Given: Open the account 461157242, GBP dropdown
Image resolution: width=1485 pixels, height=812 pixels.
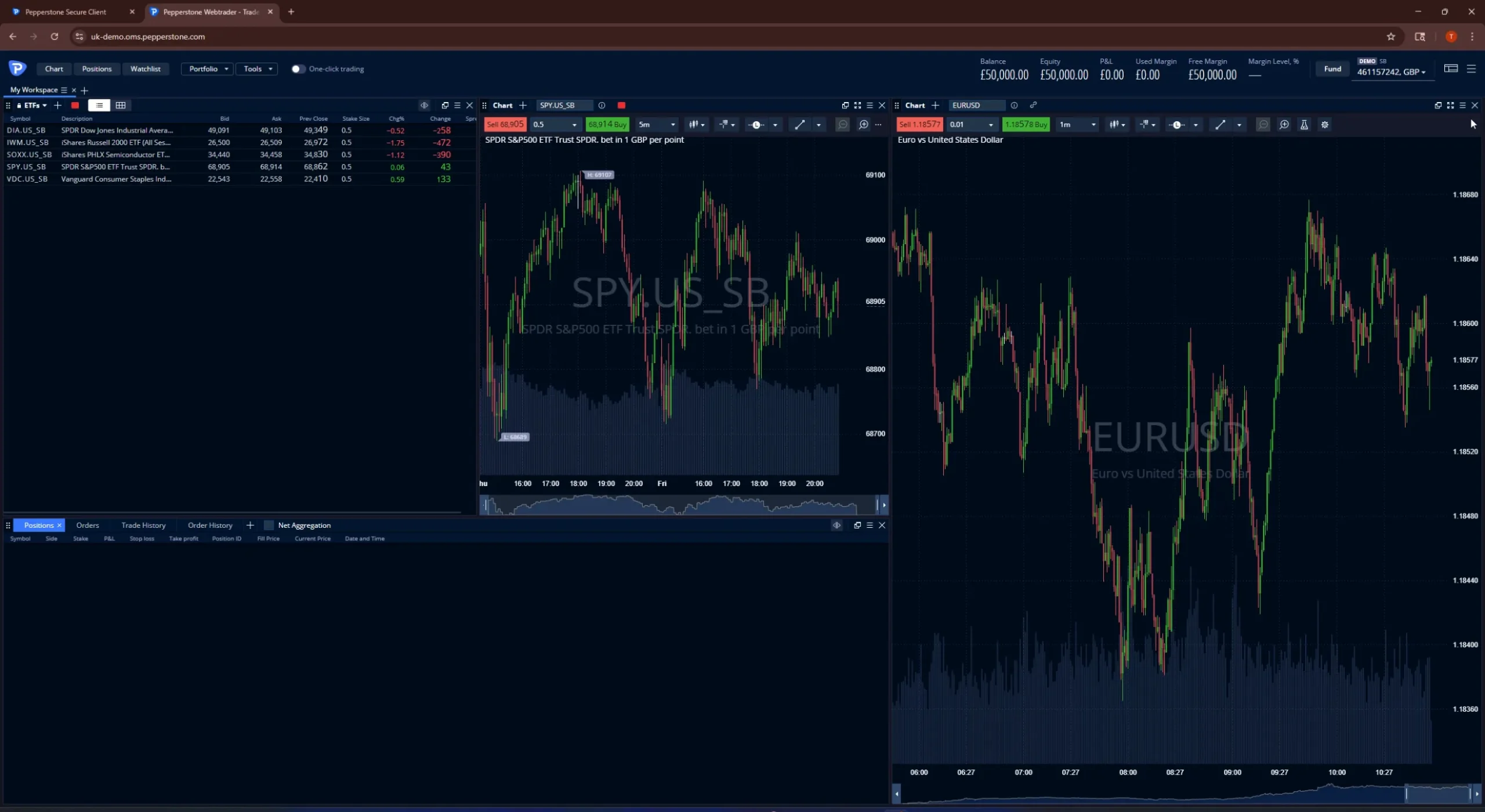Looking at the screenshot, I should point(1390,72).
